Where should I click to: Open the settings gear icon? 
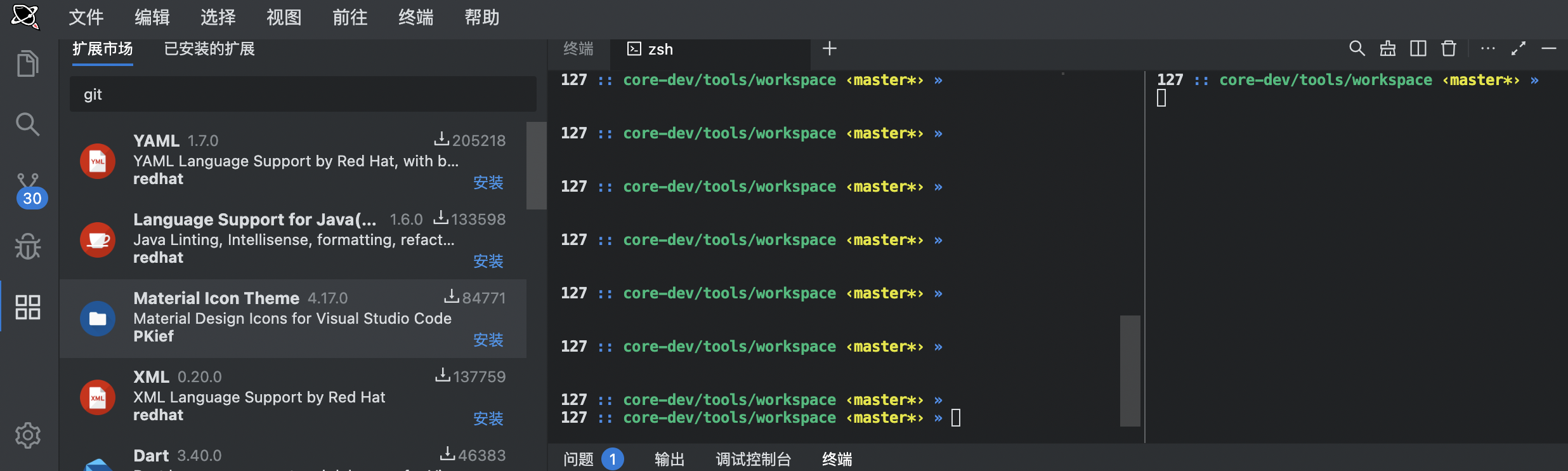[27, 435]
